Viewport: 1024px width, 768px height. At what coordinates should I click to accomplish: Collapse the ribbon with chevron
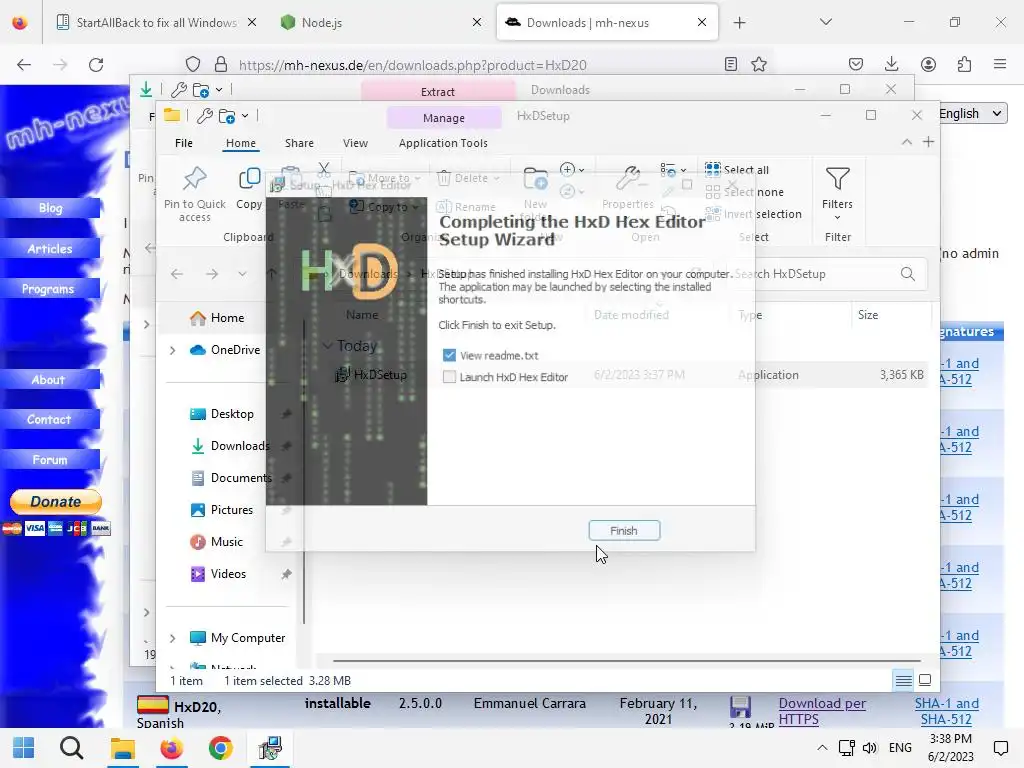pos(906,142)
